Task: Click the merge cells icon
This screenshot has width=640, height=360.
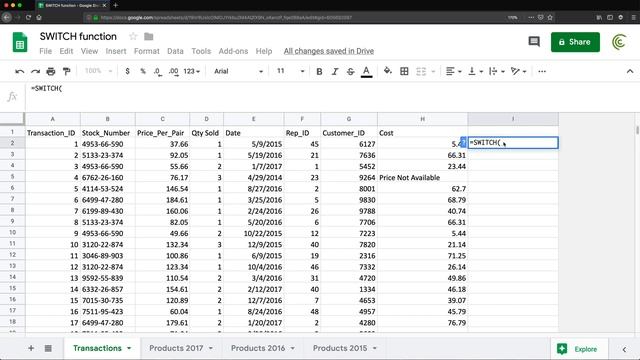Action: 421,71
